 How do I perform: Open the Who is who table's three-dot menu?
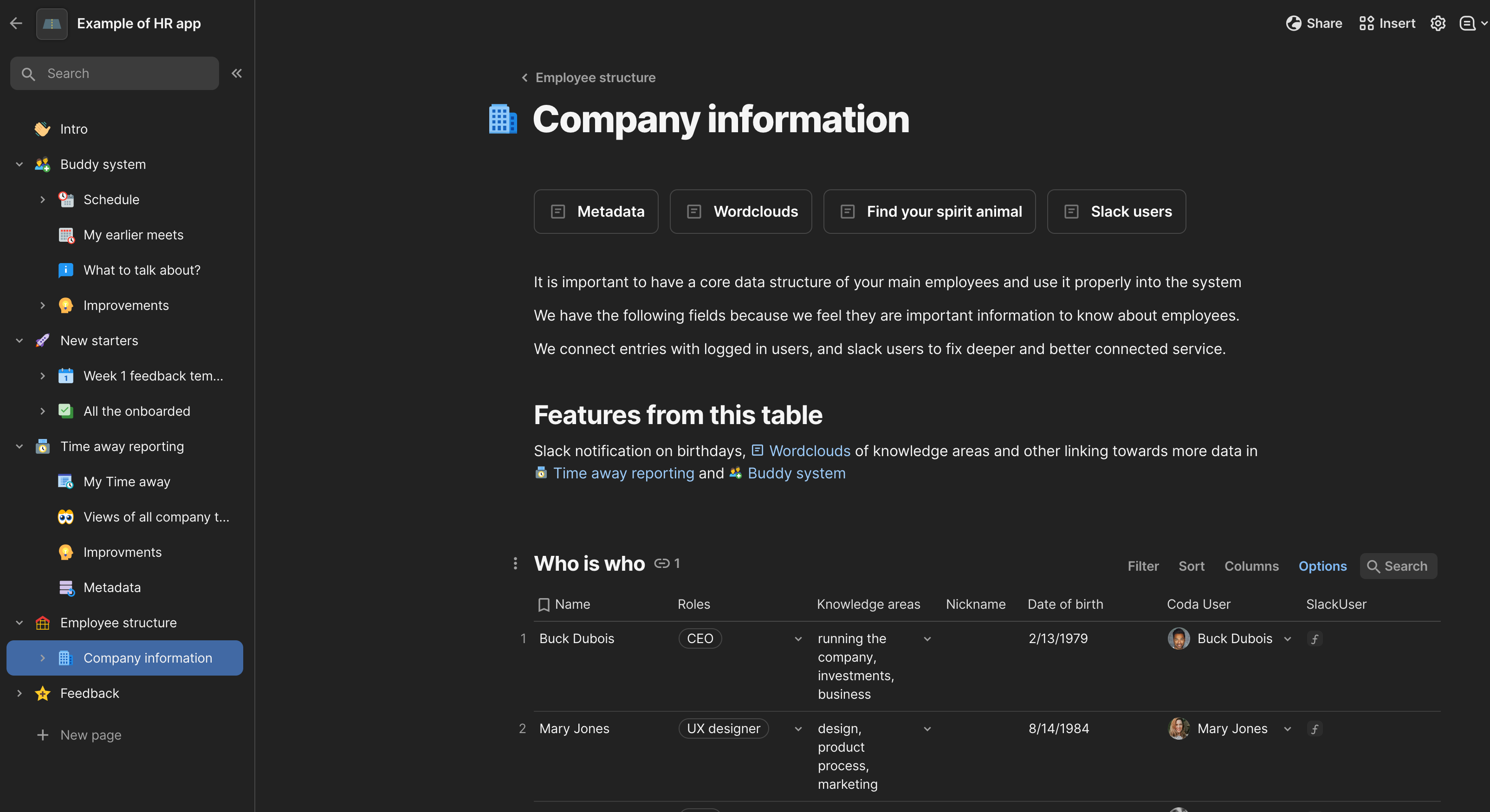click(x=515, y=563)
